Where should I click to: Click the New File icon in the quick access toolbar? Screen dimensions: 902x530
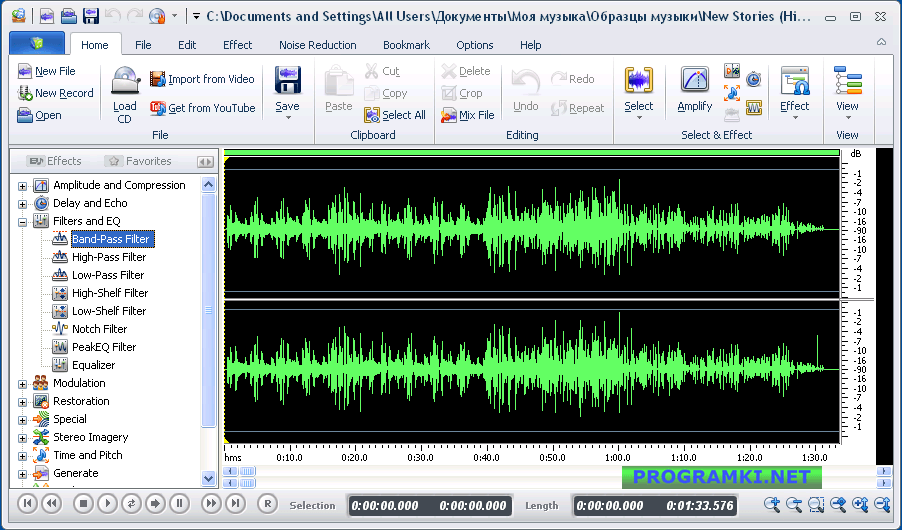point(47,16)
